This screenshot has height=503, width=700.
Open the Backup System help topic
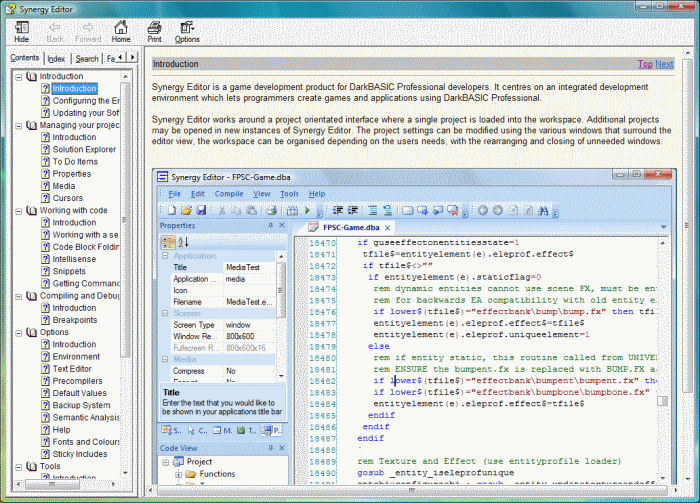point(81,405)
